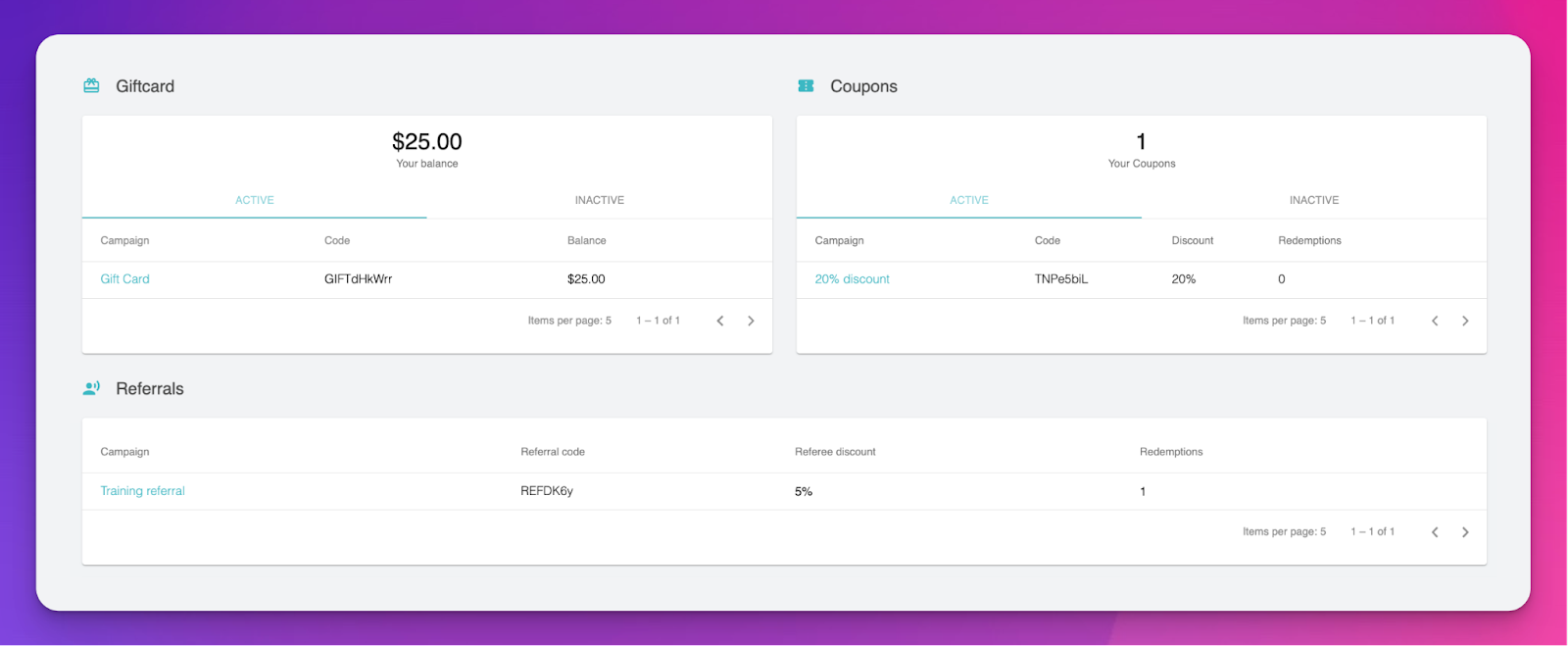The image size is (1568, 646).
Task: Click the coupon count heading 1
Action: [x=1142, y=142]
